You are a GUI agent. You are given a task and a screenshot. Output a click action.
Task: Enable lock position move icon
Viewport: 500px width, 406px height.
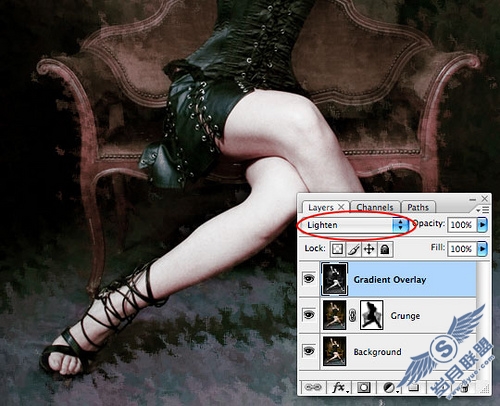369,249
